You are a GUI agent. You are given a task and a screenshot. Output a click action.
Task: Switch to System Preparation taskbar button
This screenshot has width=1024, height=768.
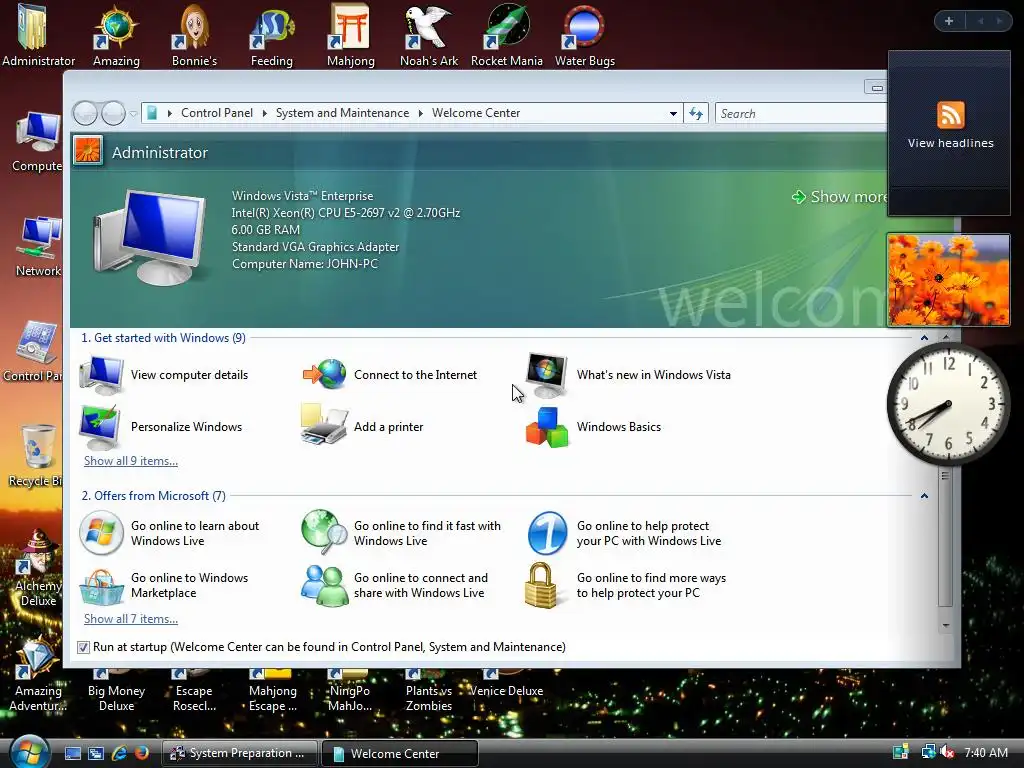click(x=239, y=753)
